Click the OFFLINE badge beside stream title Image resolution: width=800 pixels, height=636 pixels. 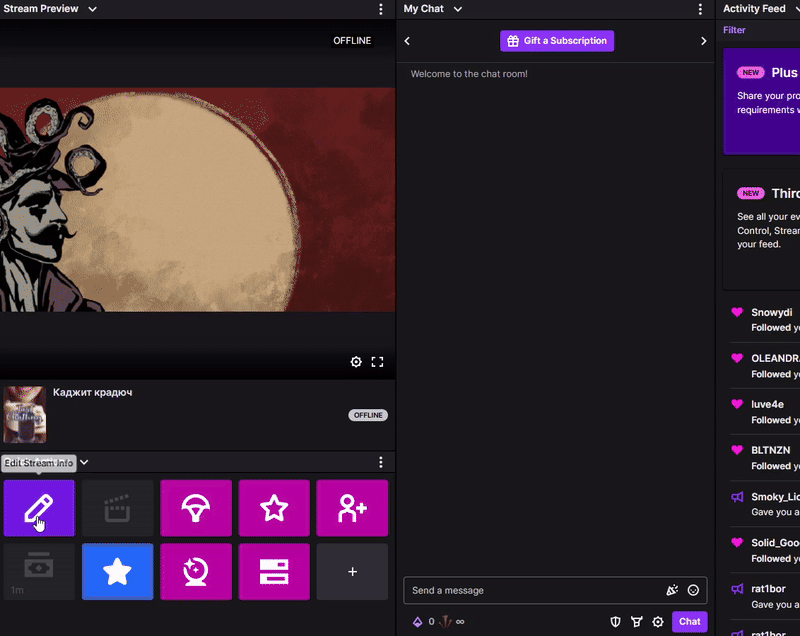click(x=368, y=415)
